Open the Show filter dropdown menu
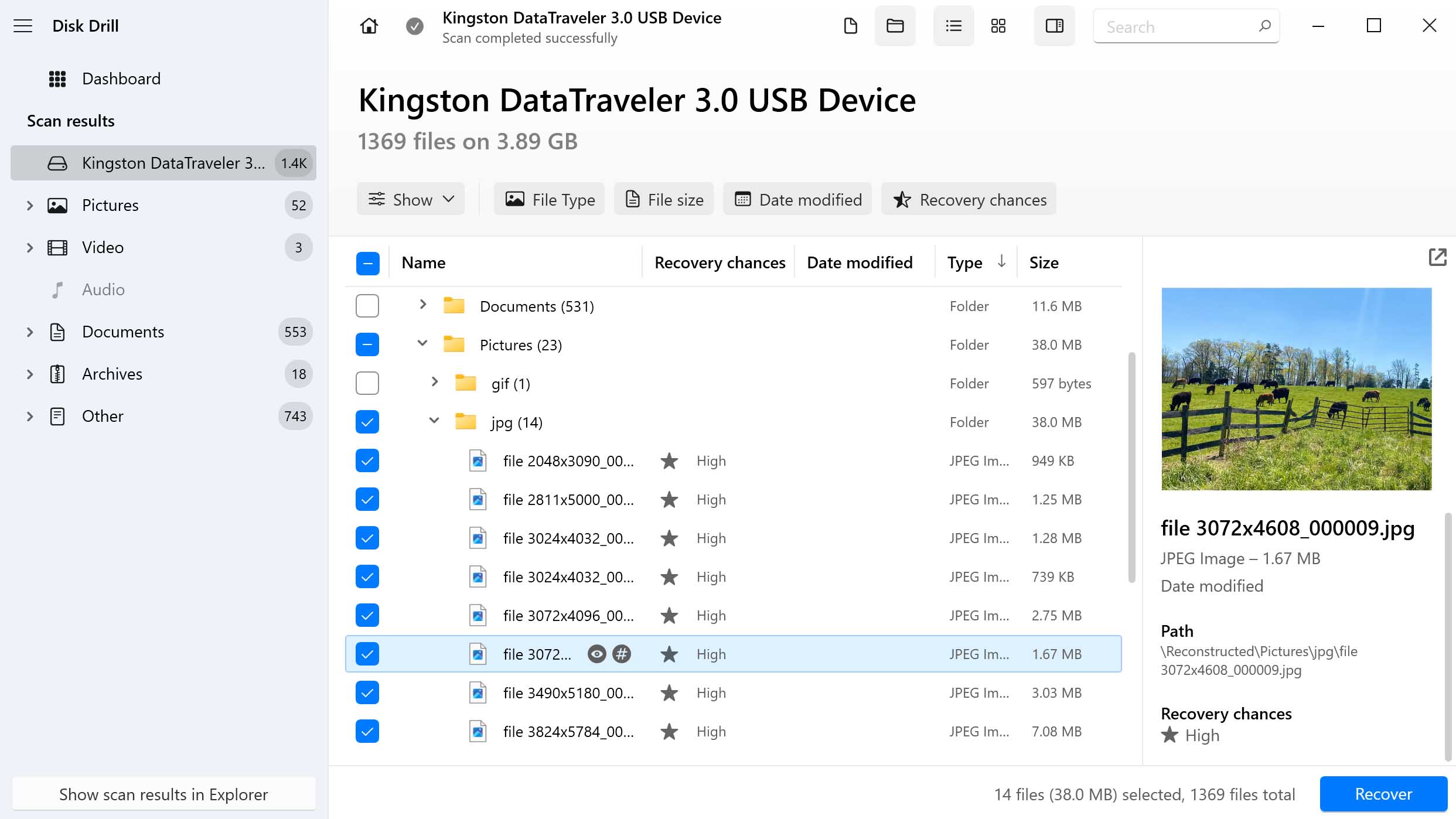The image size is (1456, 819). coord(411,199)
